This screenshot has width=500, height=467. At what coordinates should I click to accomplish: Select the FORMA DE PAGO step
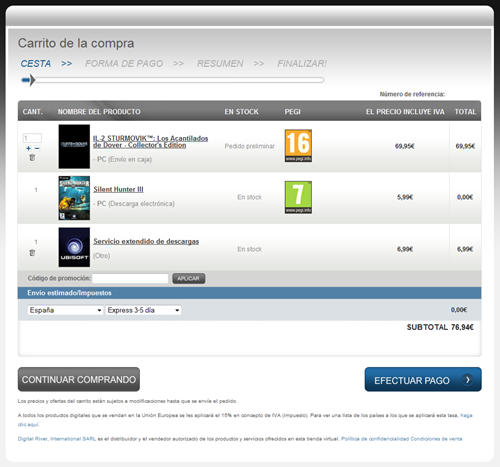(x=124, y=63)
